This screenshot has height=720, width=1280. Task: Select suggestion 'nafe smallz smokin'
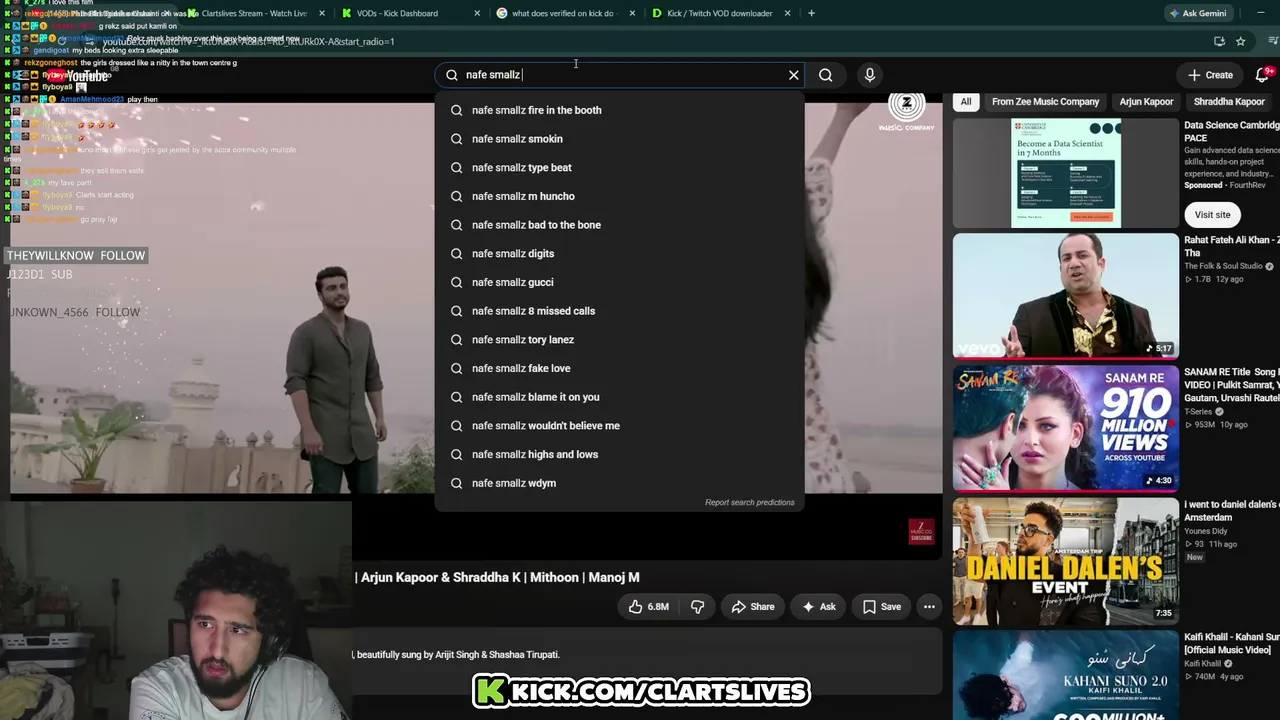(620, 139)
